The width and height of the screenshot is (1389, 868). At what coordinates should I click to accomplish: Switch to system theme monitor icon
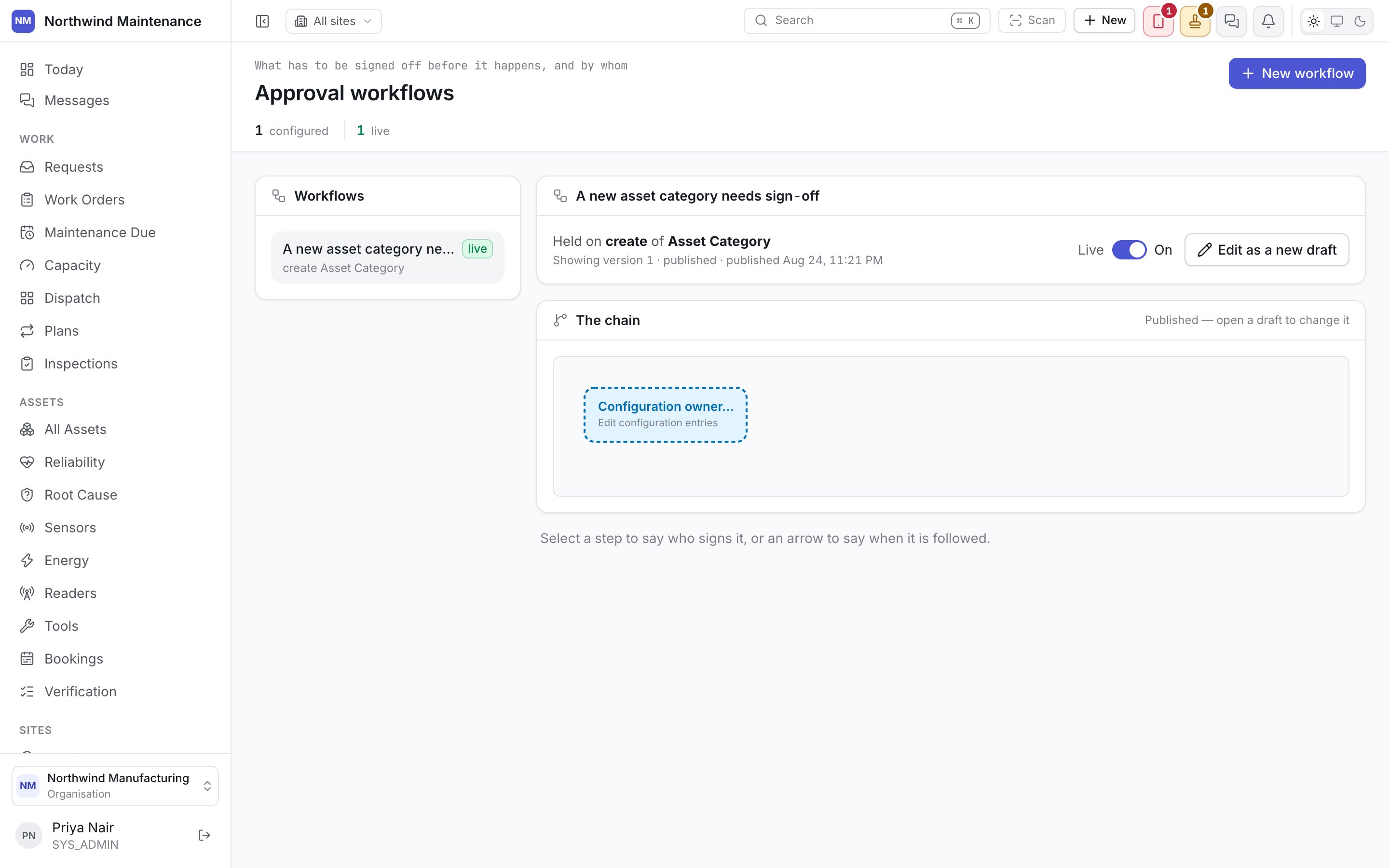pyautogui.click(x=1337, y=21)
